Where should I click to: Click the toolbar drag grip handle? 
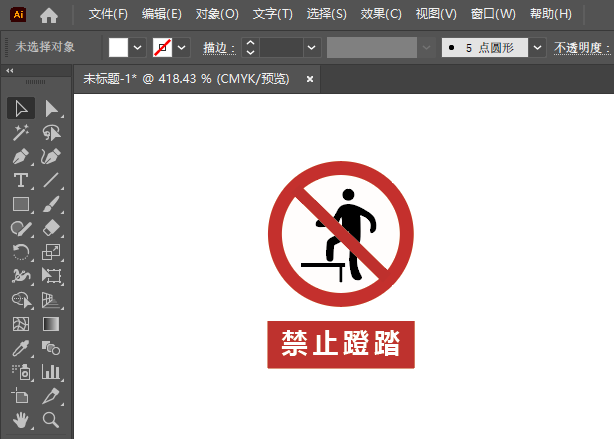click(x=36, y=82)
